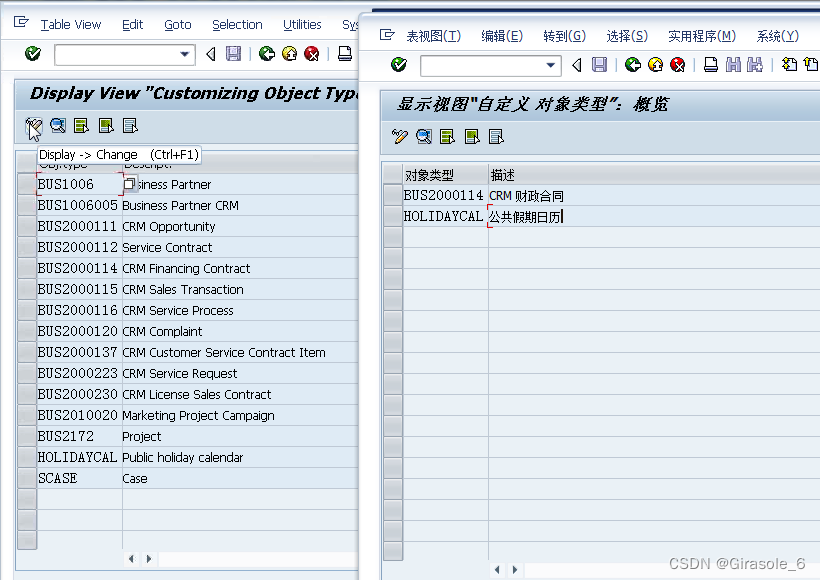The height and width of the screenshot is (580, 820).
Task: Click Display->Change pencil icon in left window
Action: click(33, 126)
